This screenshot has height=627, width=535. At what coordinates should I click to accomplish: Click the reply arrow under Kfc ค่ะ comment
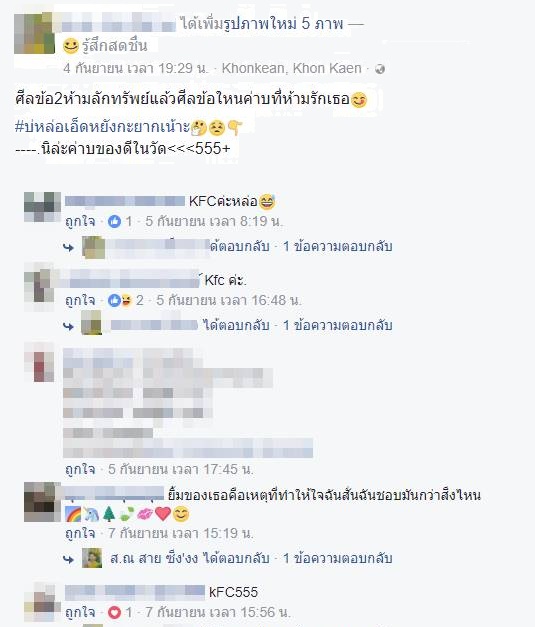(x=68, y=326)
